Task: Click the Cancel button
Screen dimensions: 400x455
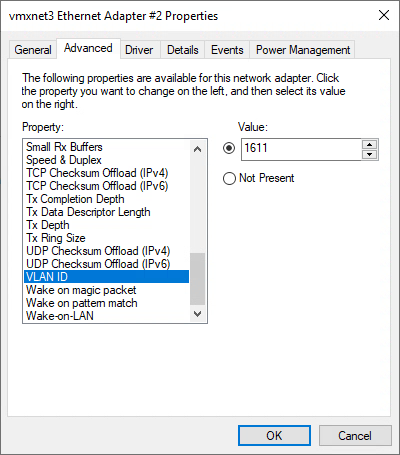Action: coord(355,435)
